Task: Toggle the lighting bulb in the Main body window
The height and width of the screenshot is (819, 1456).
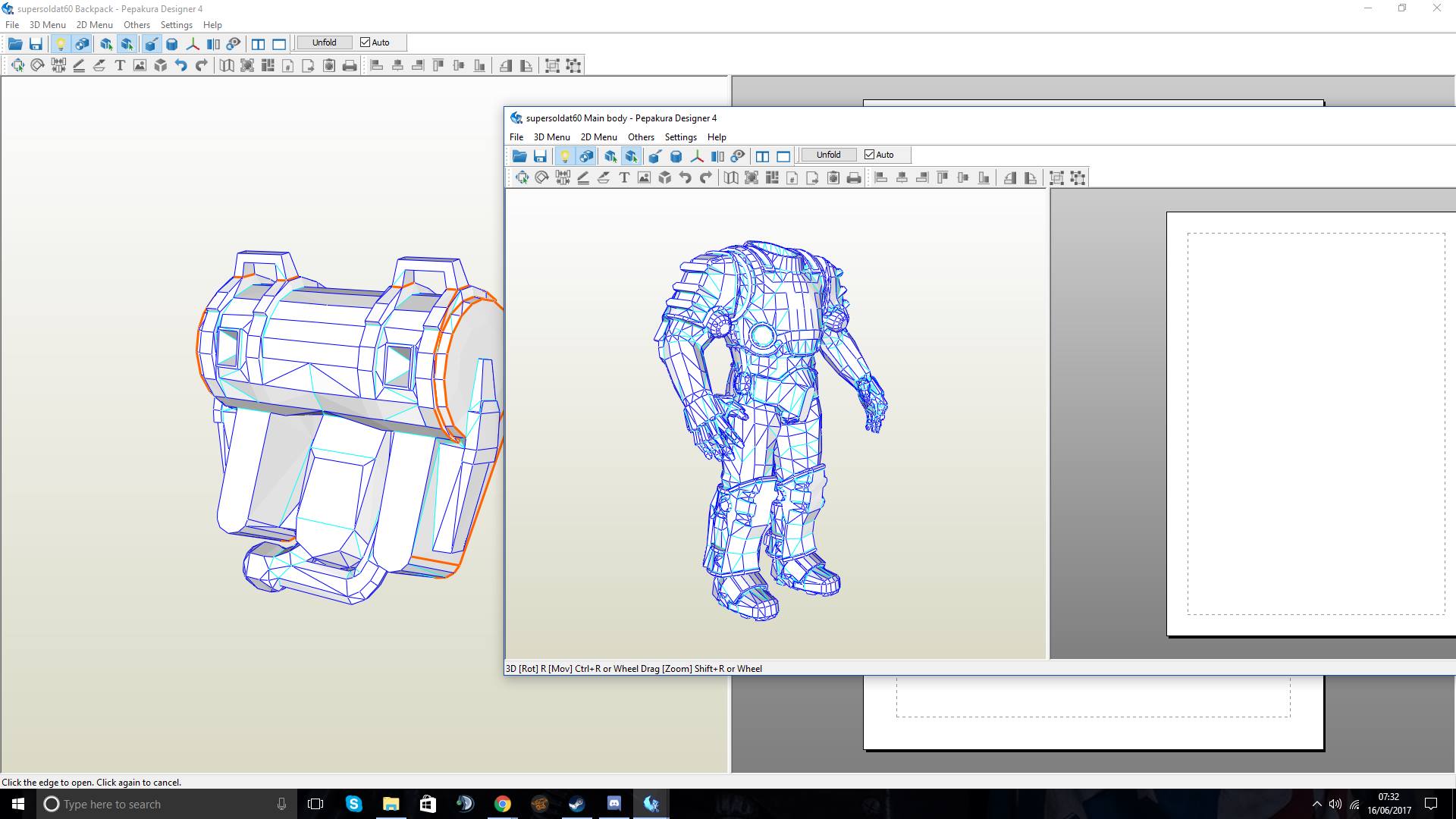Action: (x=564, y=156)
